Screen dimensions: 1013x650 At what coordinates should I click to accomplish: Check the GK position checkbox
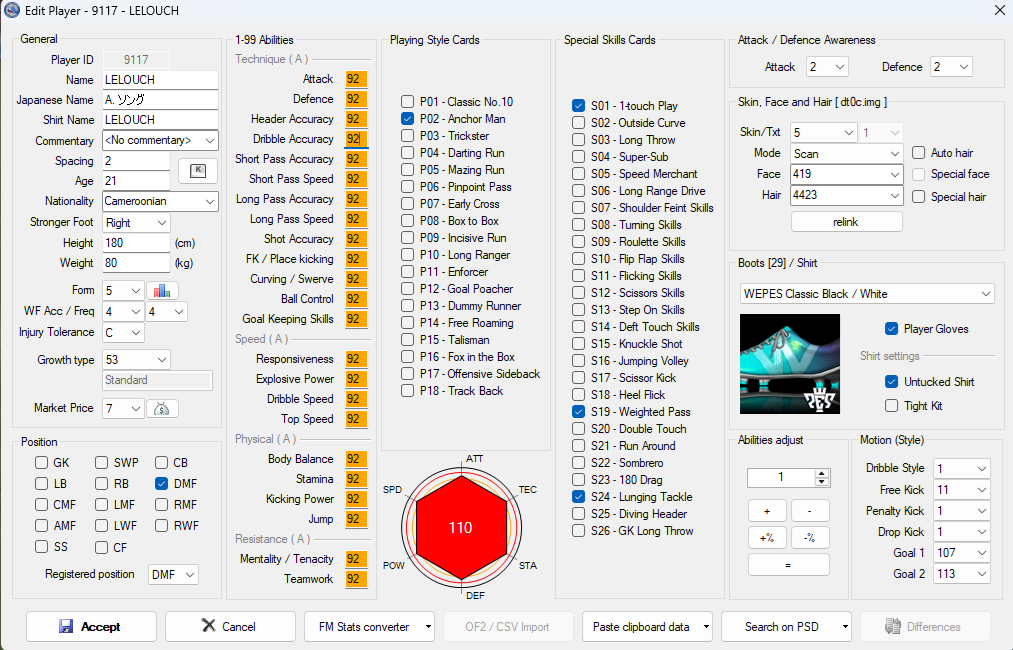[x=41, y=463]
